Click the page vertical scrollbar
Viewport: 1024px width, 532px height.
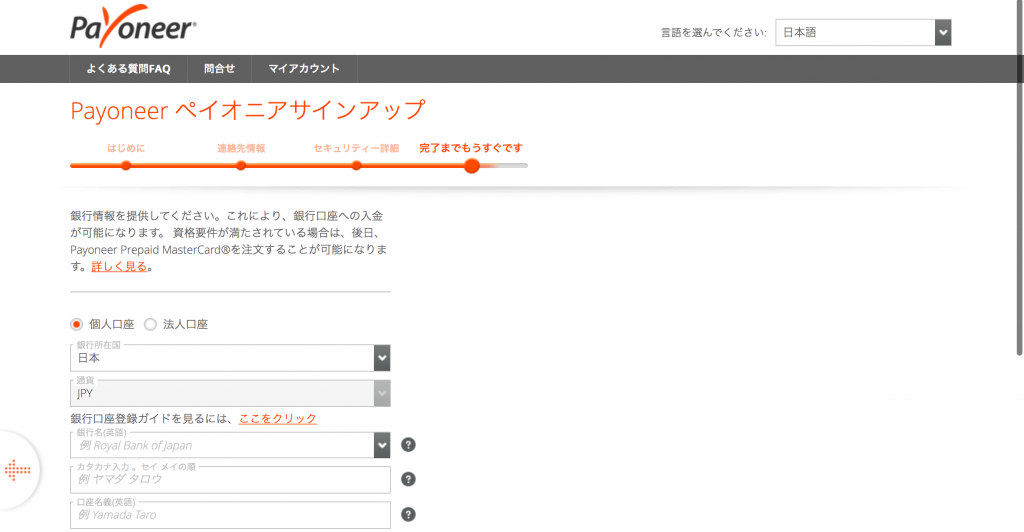1019,176
